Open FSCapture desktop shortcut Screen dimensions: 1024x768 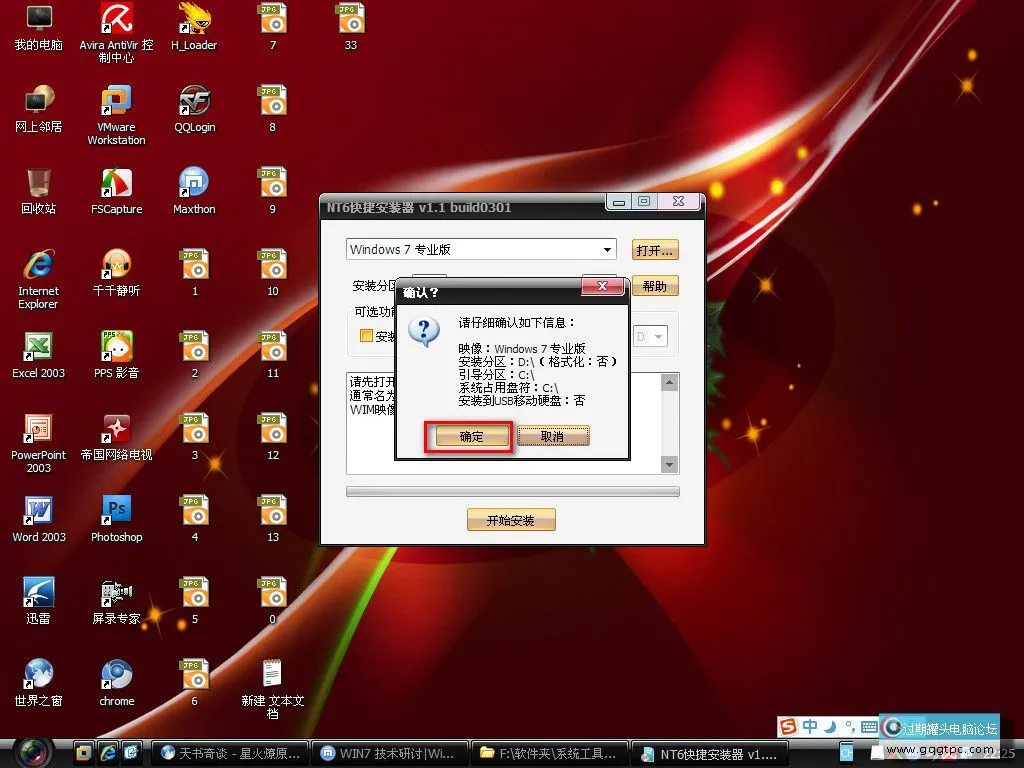[116, 183]
